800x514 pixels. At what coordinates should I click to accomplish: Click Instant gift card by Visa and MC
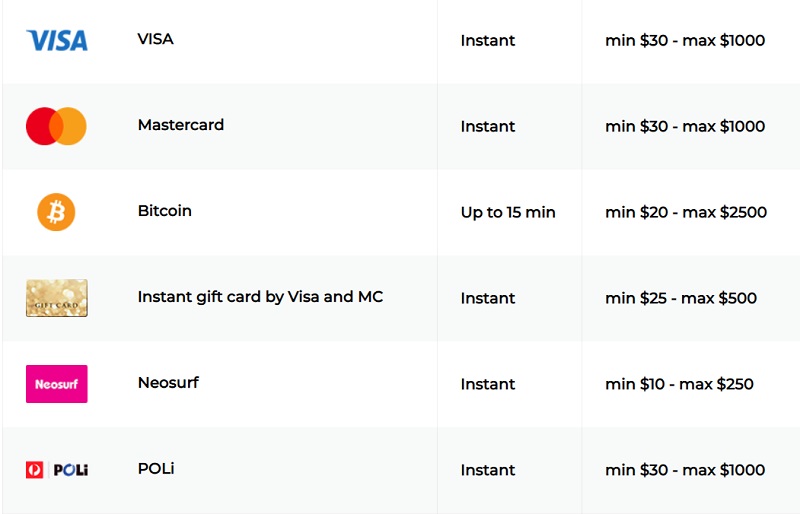(x=260, y=297)
